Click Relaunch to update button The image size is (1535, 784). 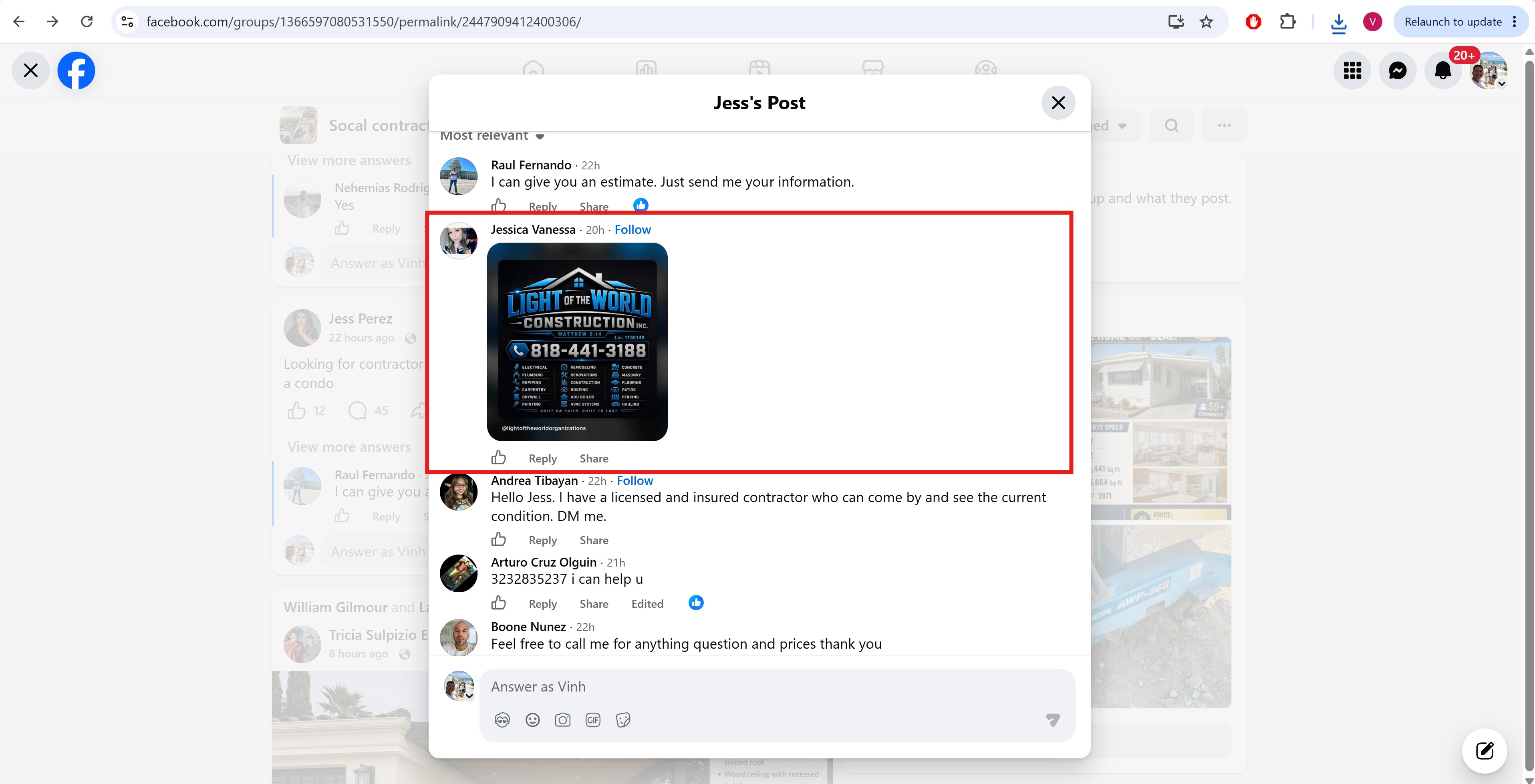[x=1453, y=22]
